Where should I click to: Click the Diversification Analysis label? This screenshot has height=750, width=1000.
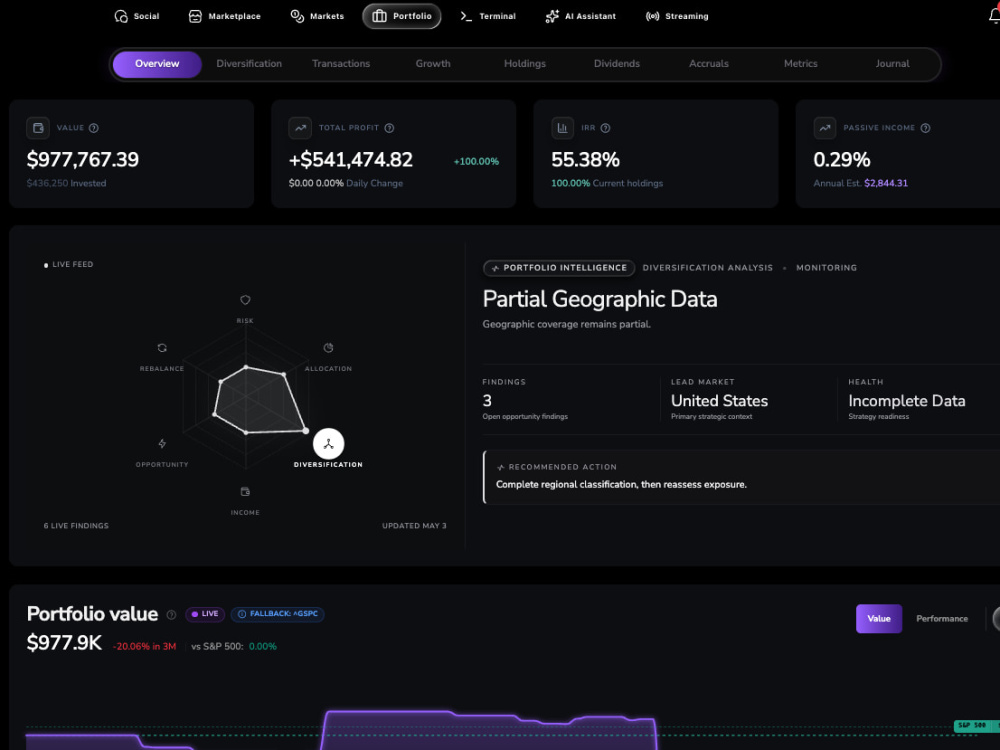(707, 268)
